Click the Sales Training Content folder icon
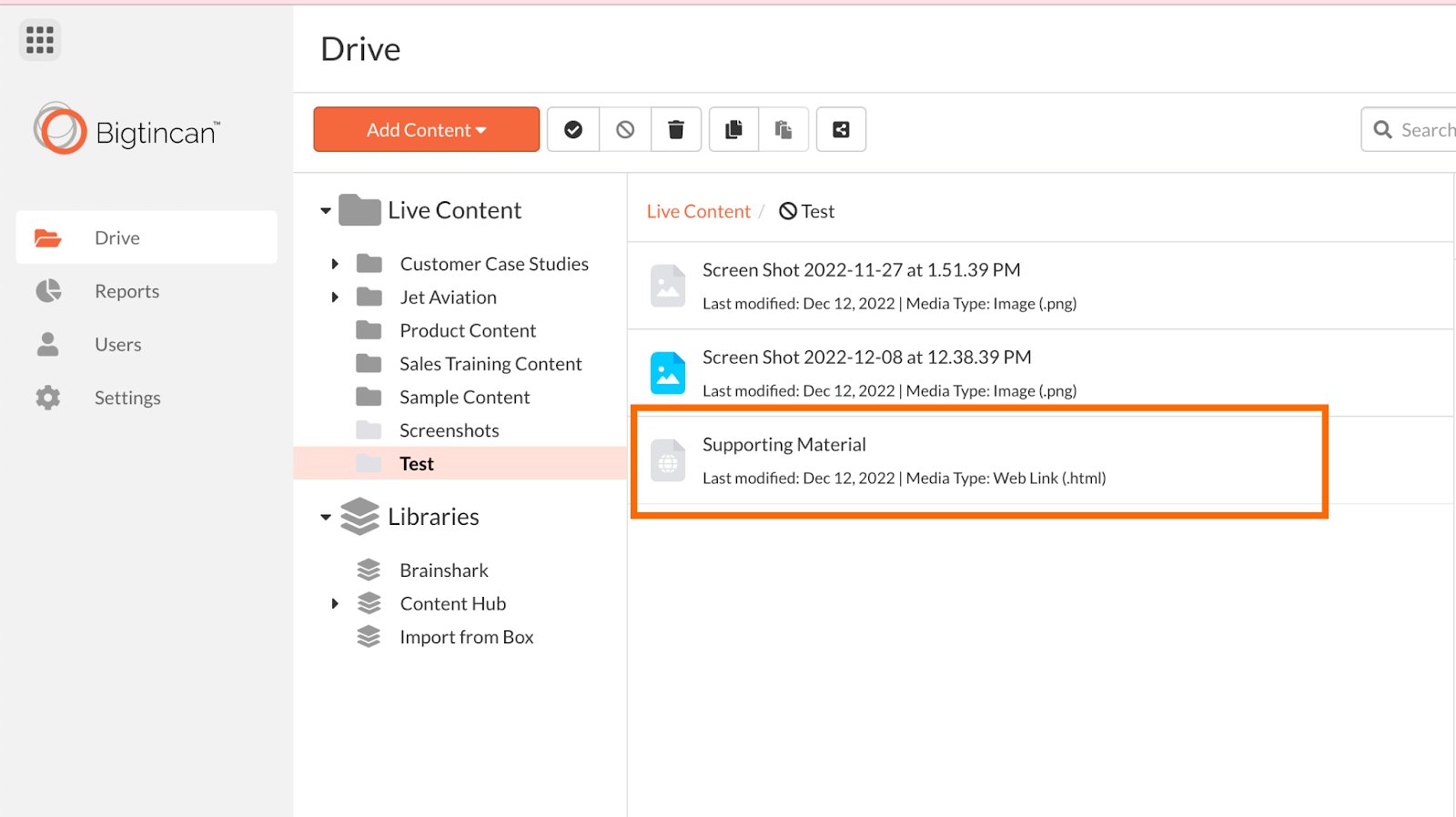The width and height of the screenshot is (1456, 817). click(x=369, y=364)
